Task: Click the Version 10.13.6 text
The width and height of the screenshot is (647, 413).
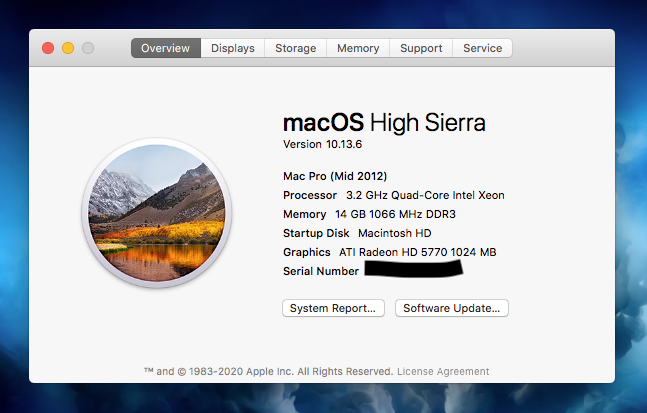Action: pyautogui.click(x=322, y=144)
